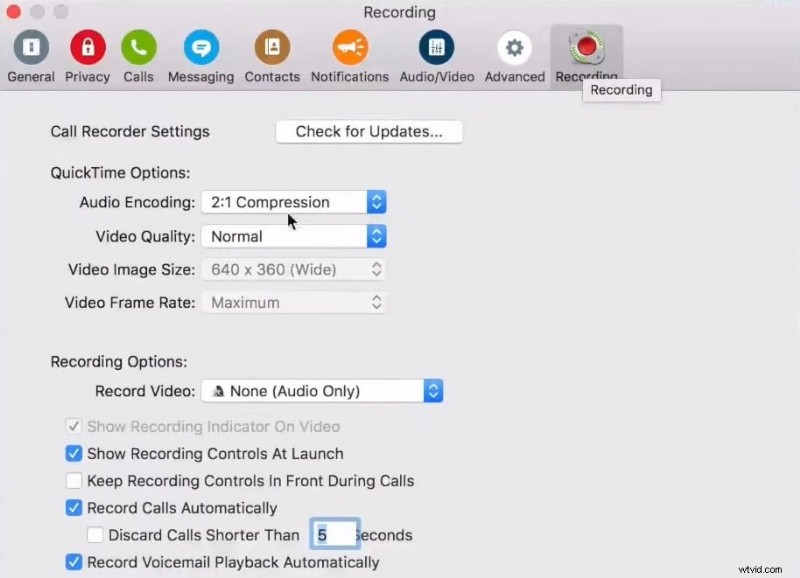
Task: Click the seconds duration input field
Action: pyautogui.click(x=335, y=533)
